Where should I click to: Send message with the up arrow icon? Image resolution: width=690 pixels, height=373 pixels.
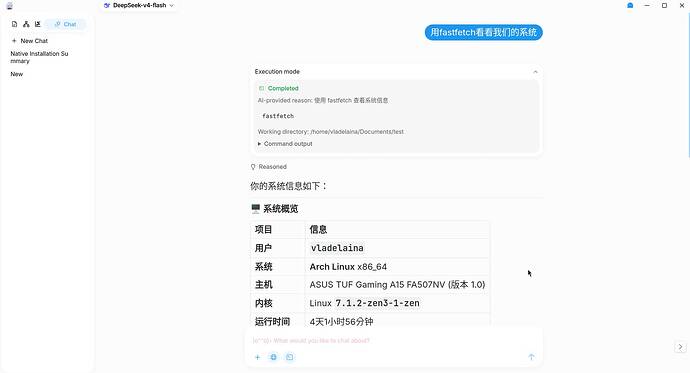[531, 357]
